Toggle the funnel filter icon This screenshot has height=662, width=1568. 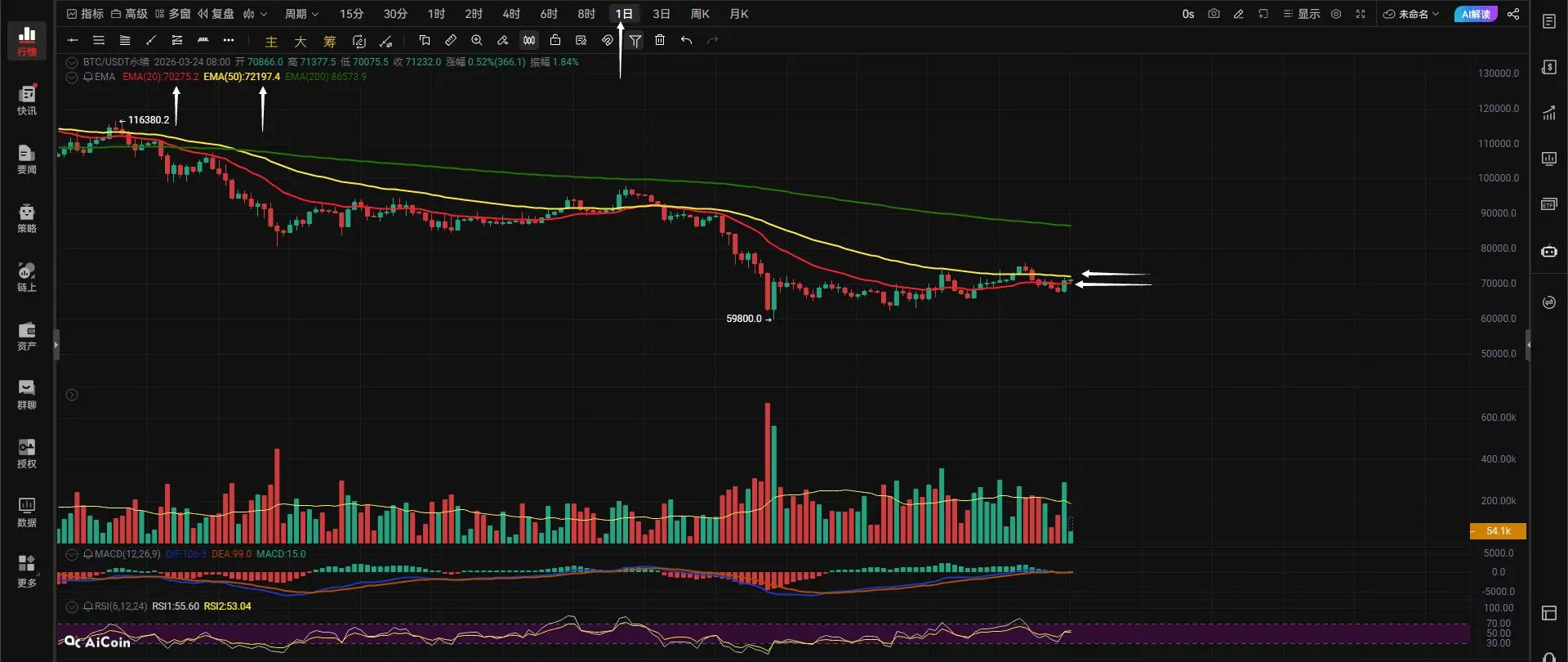pyautogui.click(x=635, y=40)
